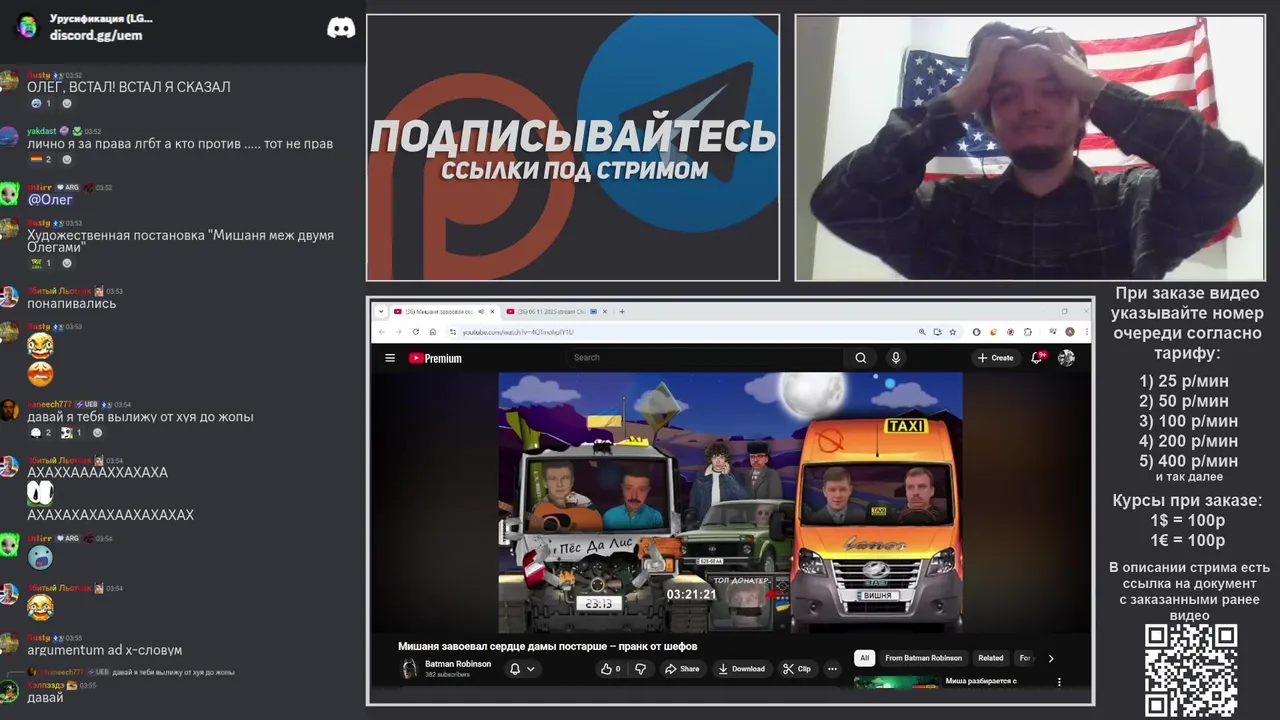The image size is (1280, 720).
Task: Click the YouTube Premium logo
Action: [x=435, y=358]
